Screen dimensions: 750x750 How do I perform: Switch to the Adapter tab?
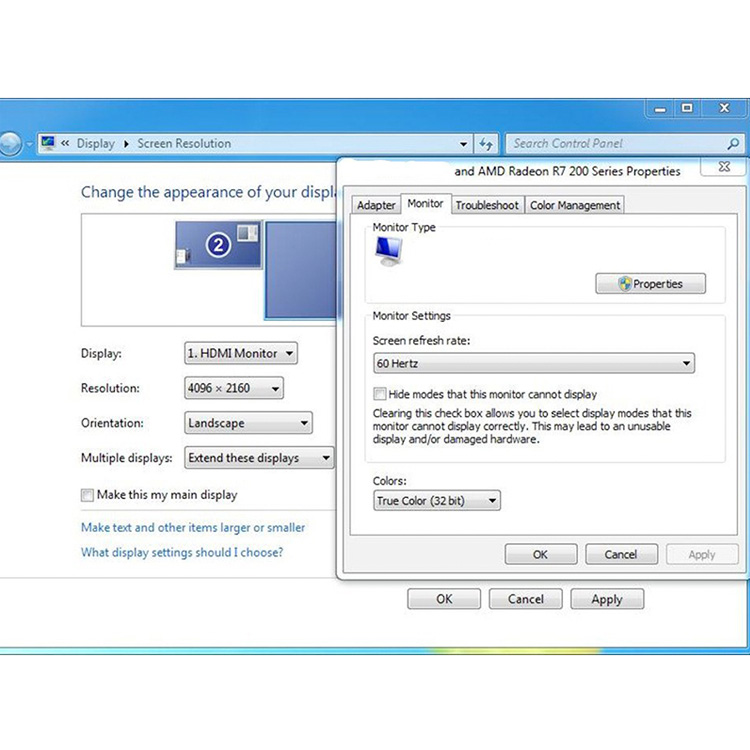tap(376, 205)
